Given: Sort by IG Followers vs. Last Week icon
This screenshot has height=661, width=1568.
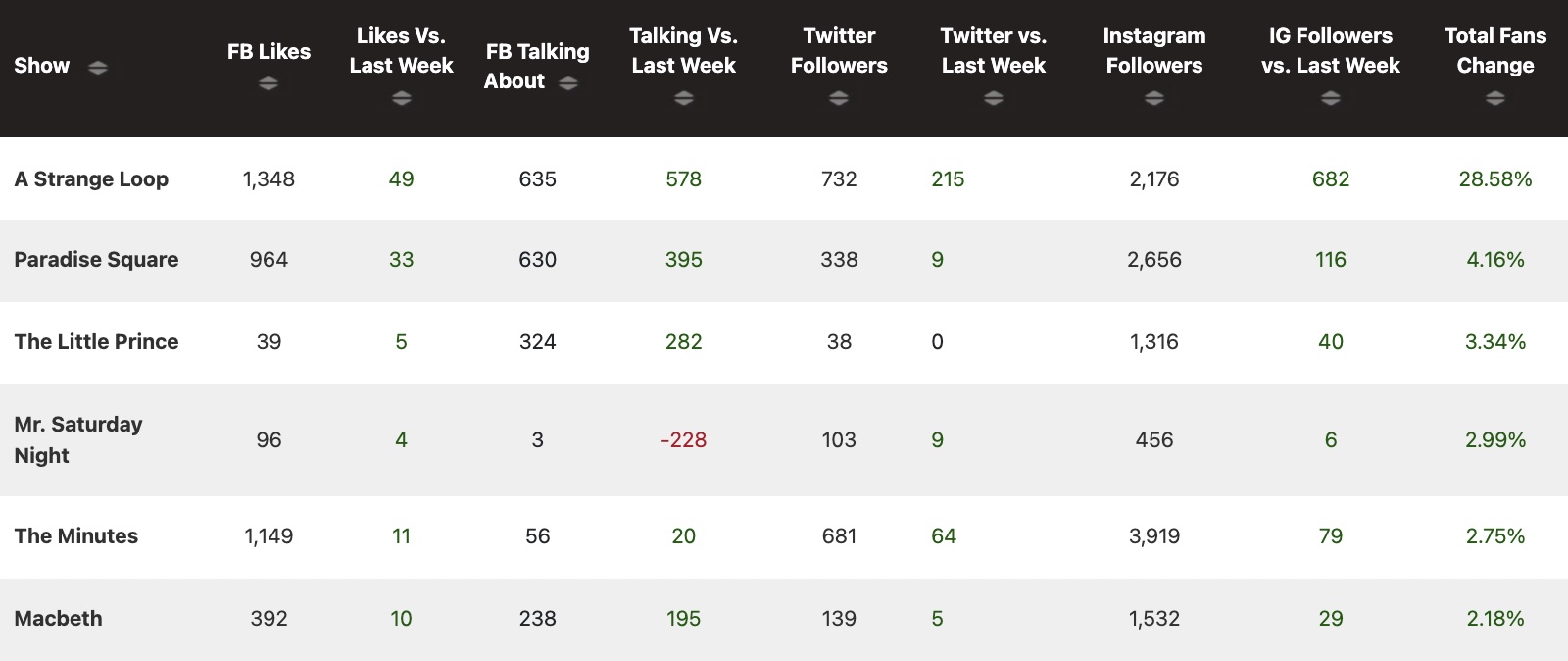Looking at the screenshot, I should tap(1330, 98).
